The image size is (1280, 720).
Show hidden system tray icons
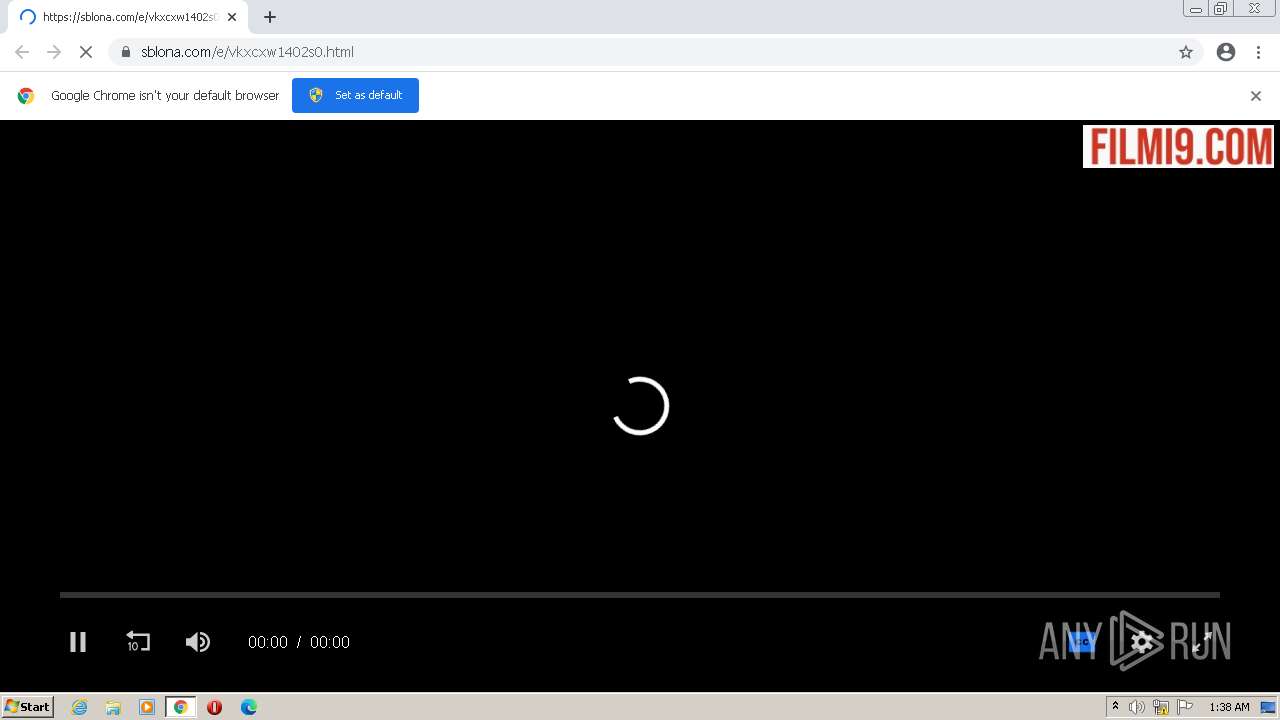1115,707
